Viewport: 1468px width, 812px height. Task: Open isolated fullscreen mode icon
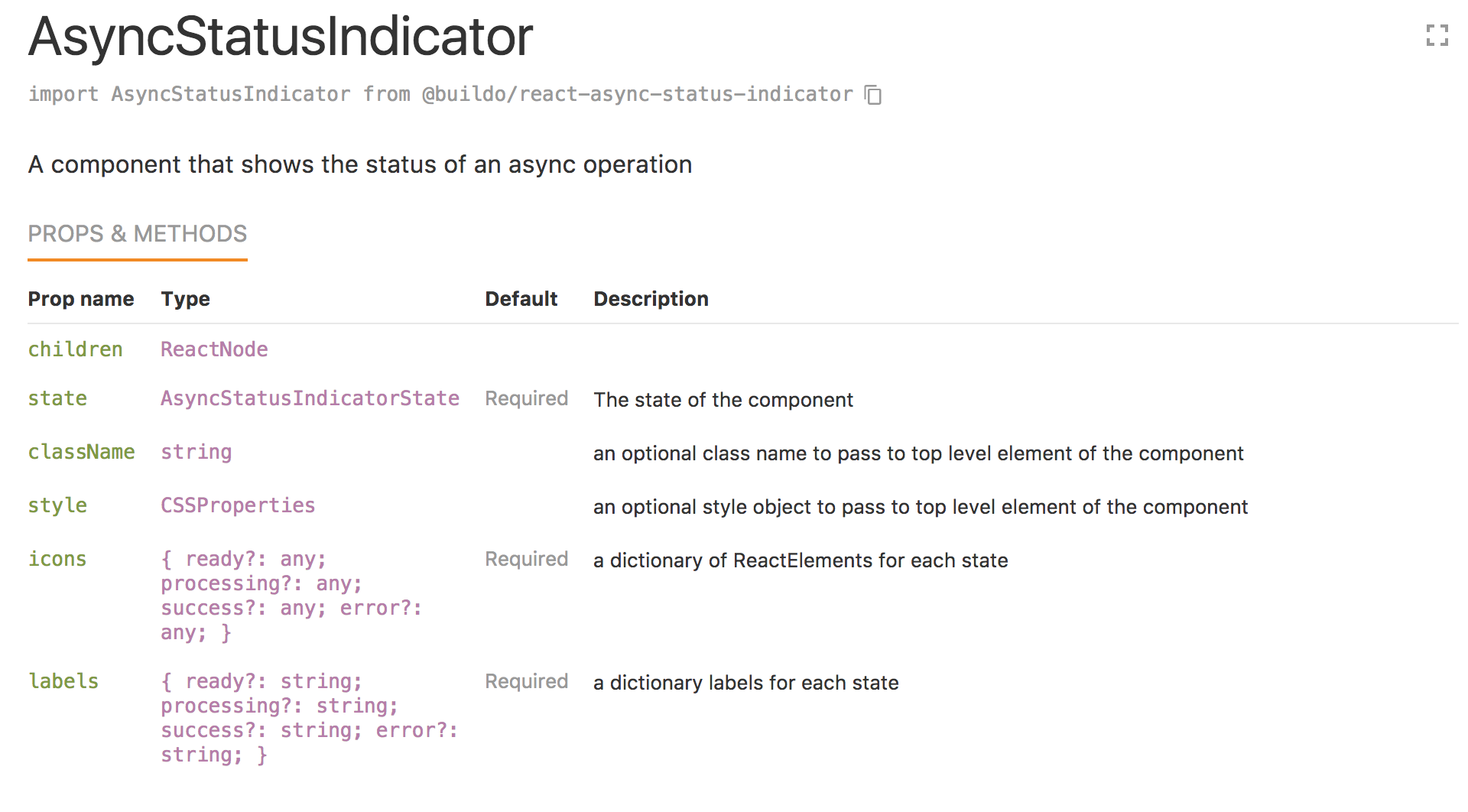tap(1437, 35)
